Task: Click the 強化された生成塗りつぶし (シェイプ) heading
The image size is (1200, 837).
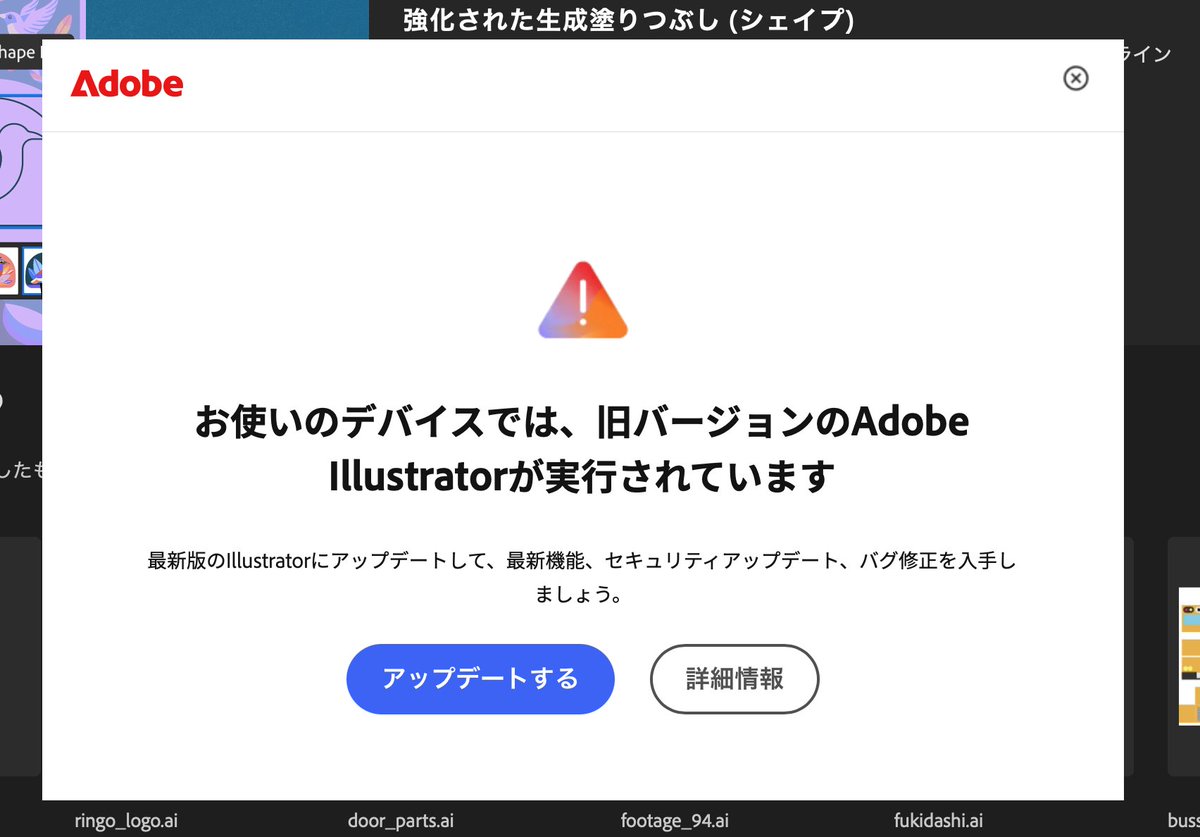Action: coord(629,20)
